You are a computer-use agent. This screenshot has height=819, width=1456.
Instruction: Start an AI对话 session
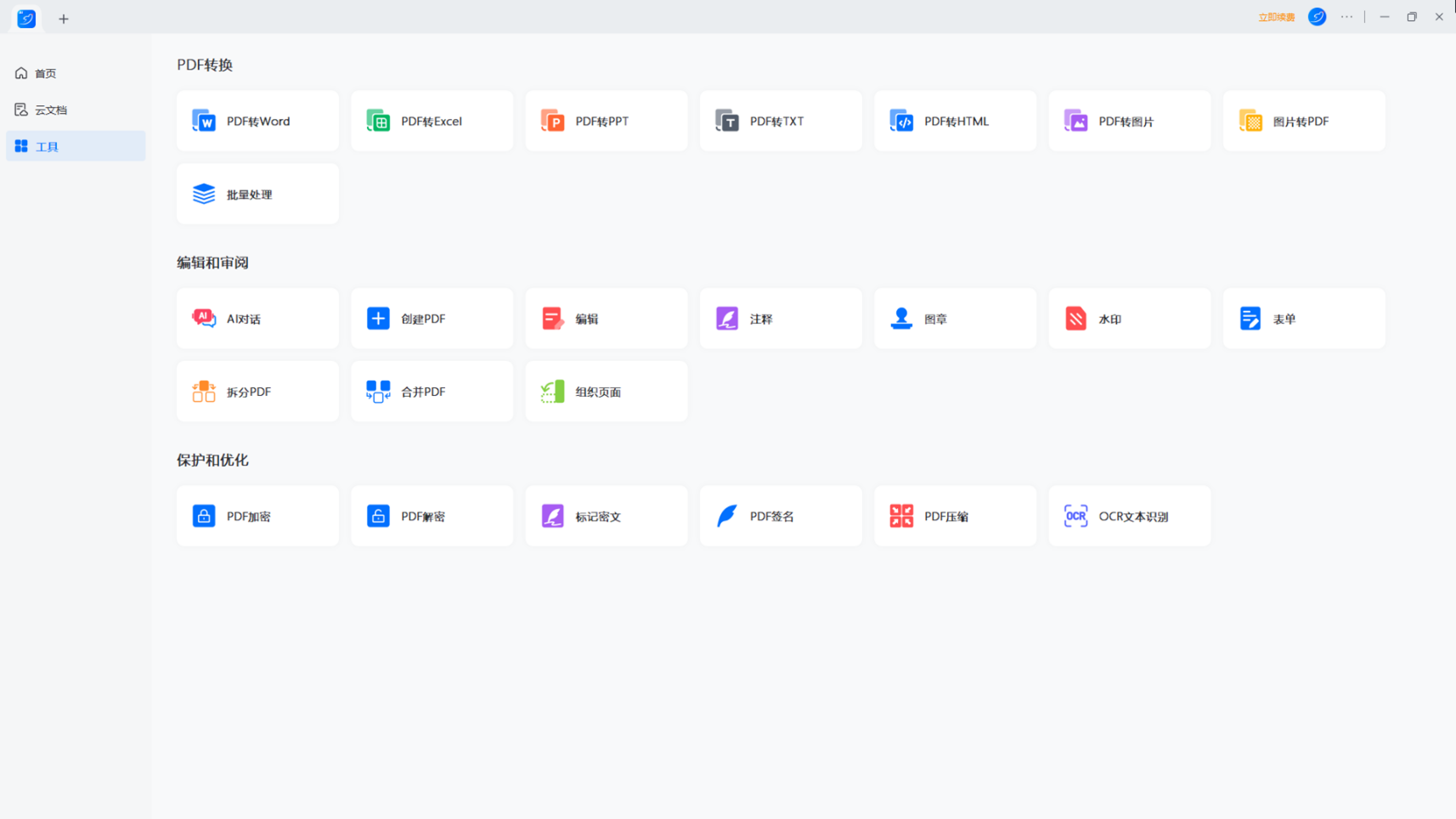point(257,319)
